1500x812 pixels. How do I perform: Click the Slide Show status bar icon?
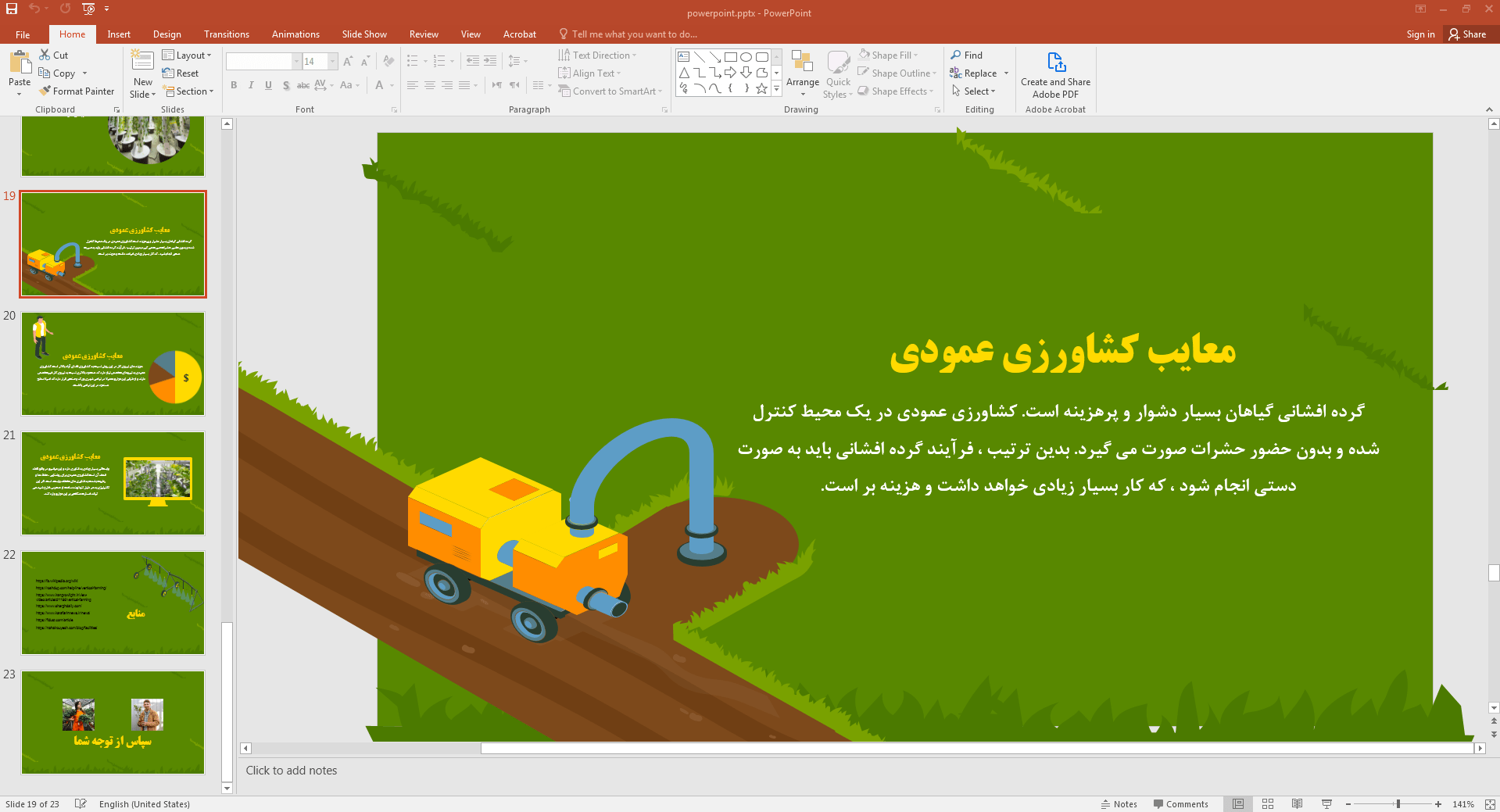1326,803
